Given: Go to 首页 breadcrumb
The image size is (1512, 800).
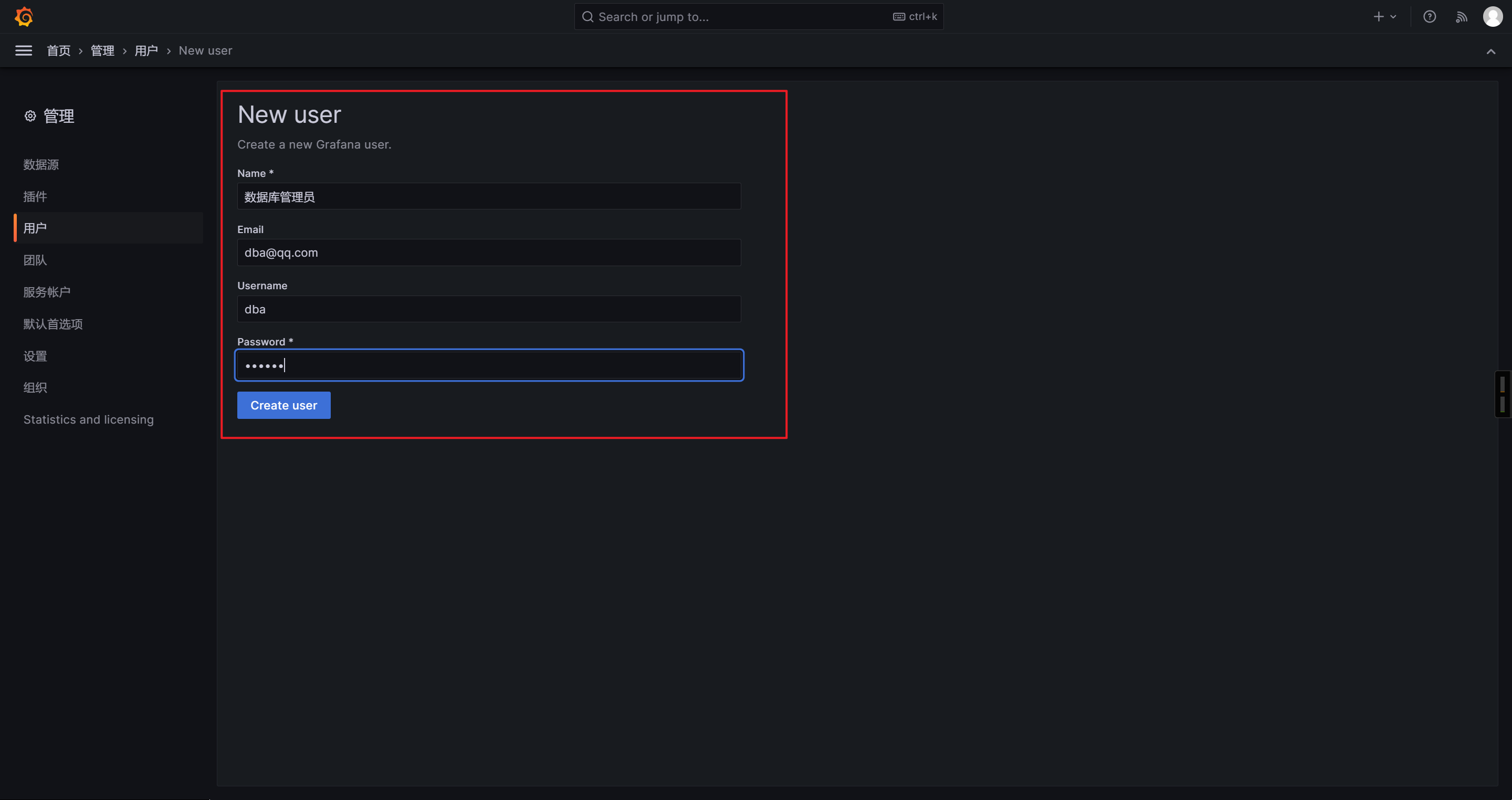Looking at the screenshot, I should coord(59,50).
